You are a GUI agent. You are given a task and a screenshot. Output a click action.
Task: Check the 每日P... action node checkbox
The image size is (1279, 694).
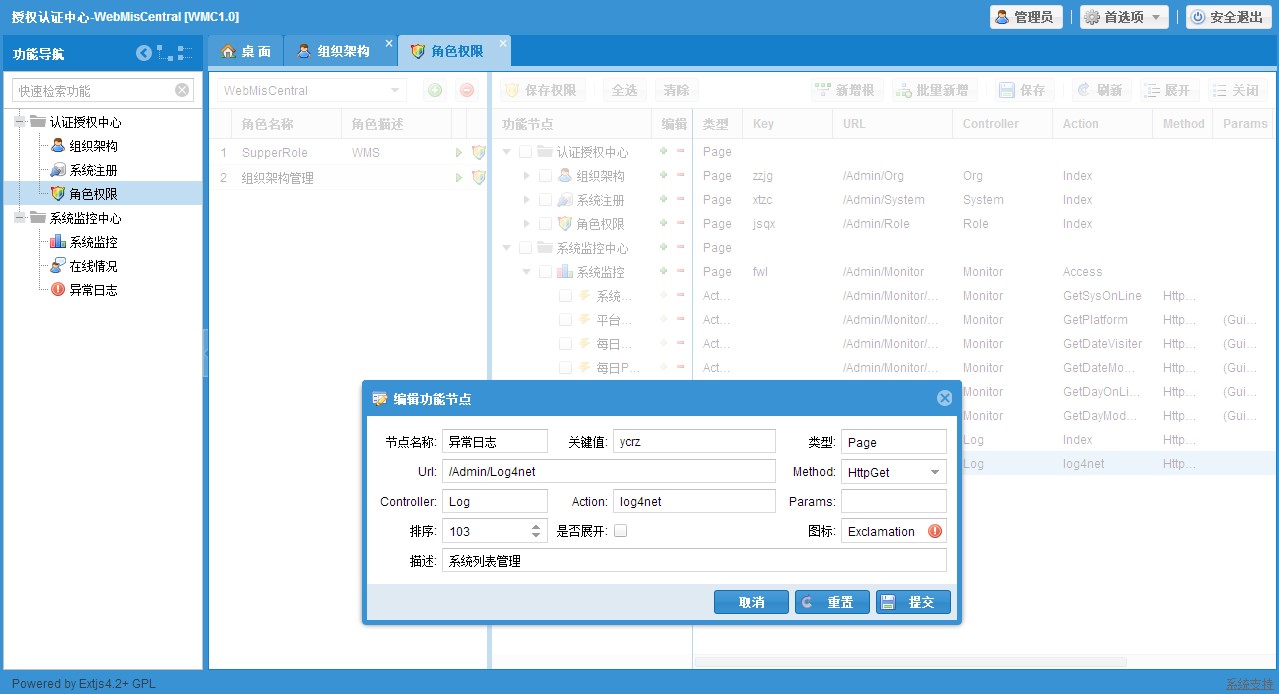565,368
